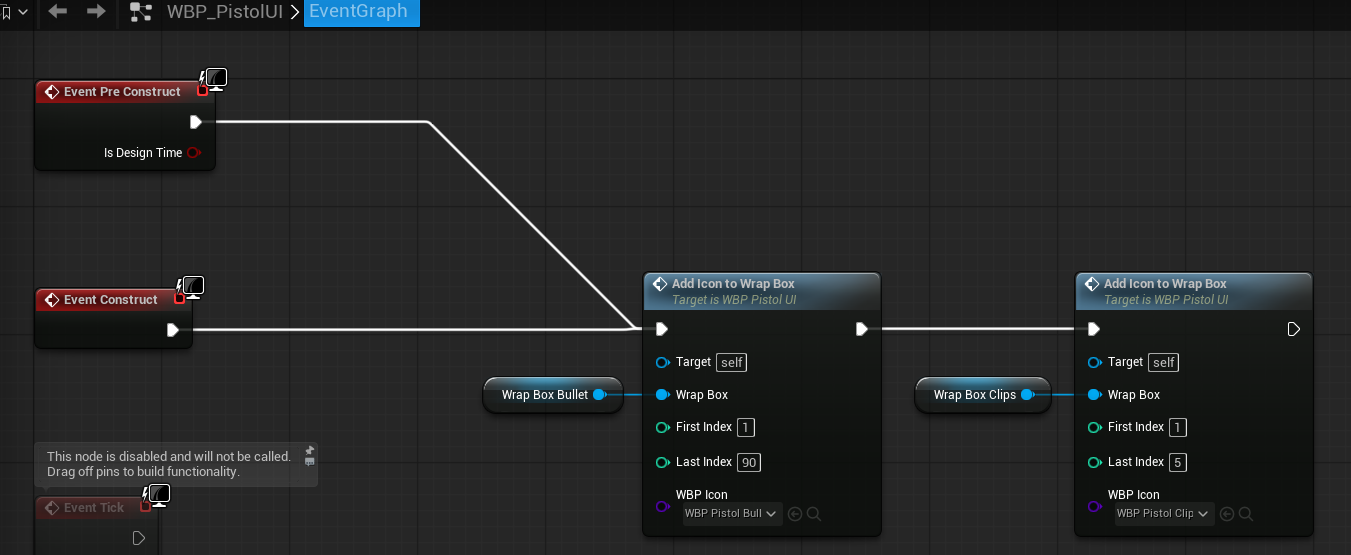Click the comment bubble icon below the pin
Screen dimensions: 1351x555
click(x=310, y=462)
